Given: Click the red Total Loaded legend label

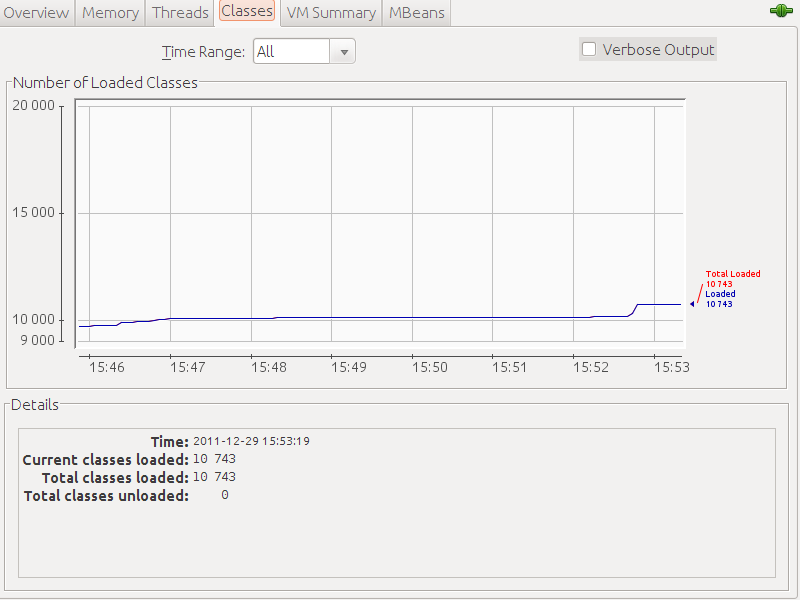Looking at the screenshot, I should tap(733, 274).
